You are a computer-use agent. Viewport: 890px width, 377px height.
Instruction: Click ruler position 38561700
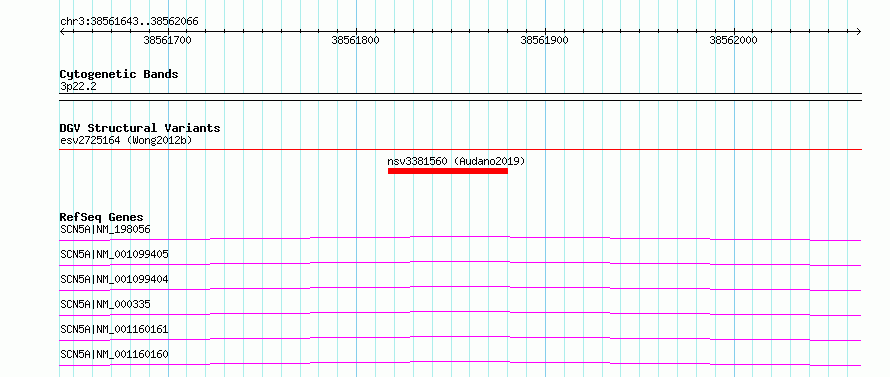pos(167,40)
